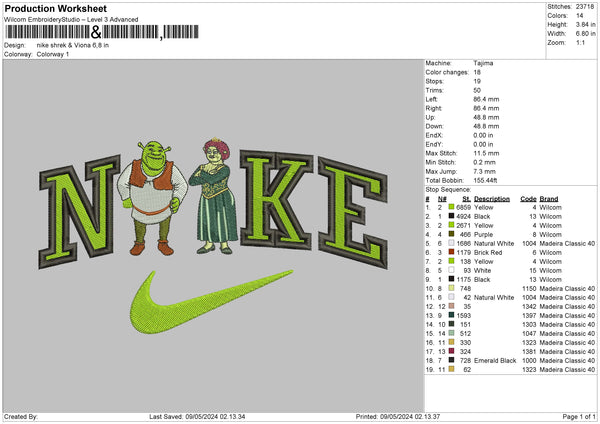
Task: Click the Height value 3.84 in
Action: pos(585,24)
